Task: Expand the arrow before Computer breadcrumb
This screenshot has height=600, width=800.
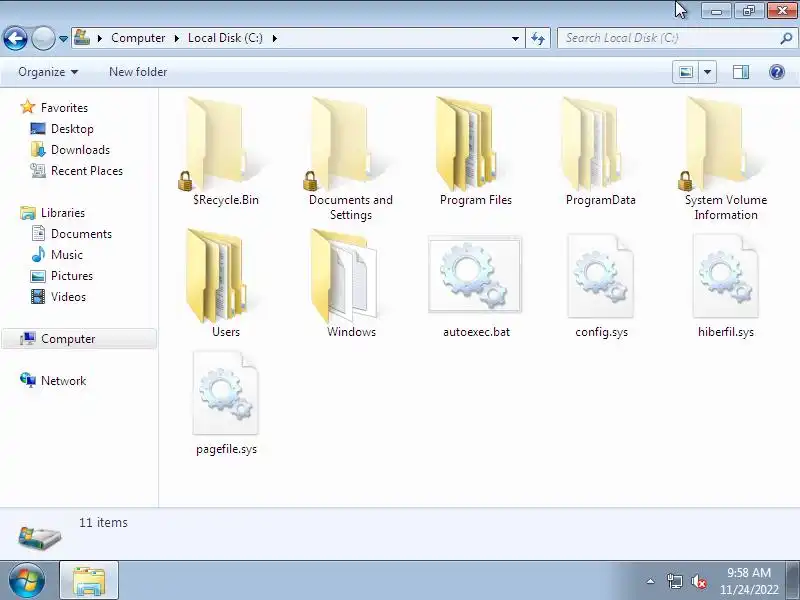Action: (x=100, y=38)
